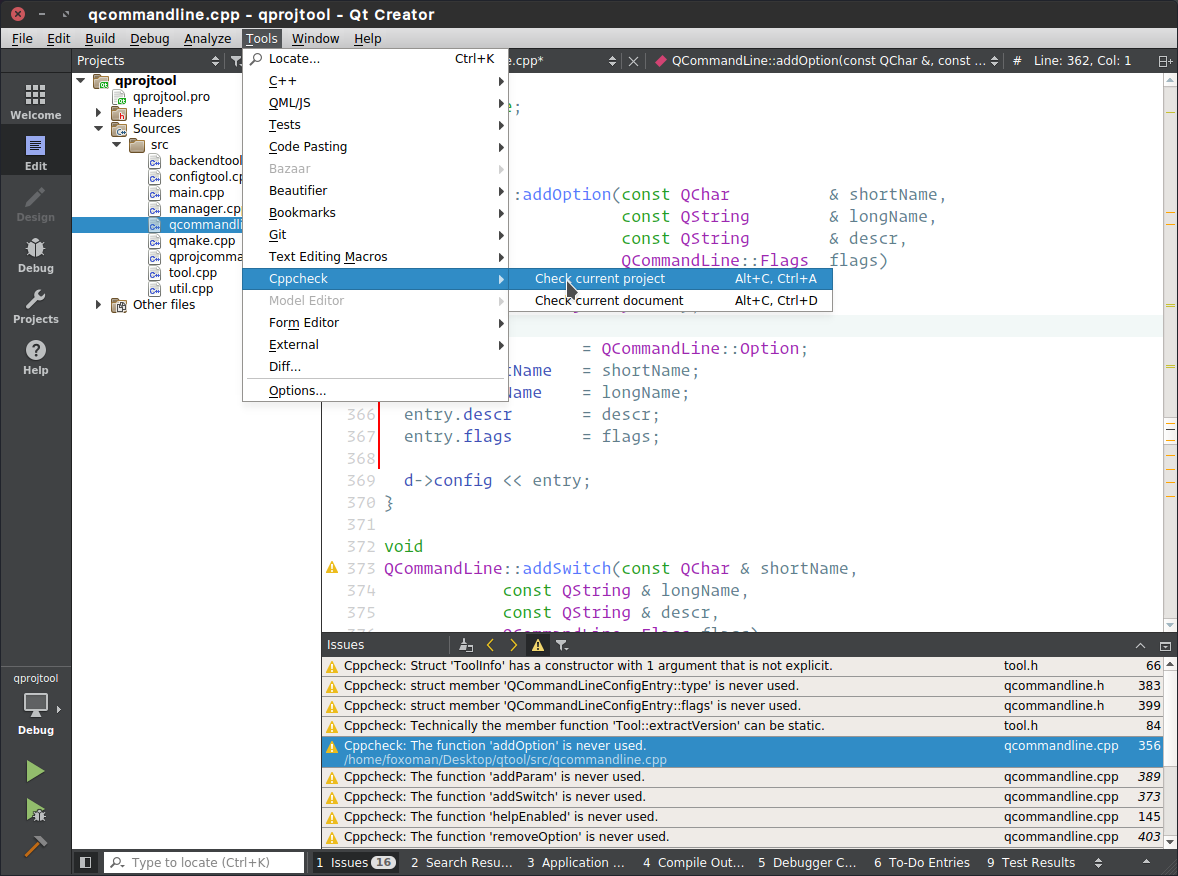1178x876 pixels.
Task: Switch to the '3 Application' output tab
Action: (575, 862)
